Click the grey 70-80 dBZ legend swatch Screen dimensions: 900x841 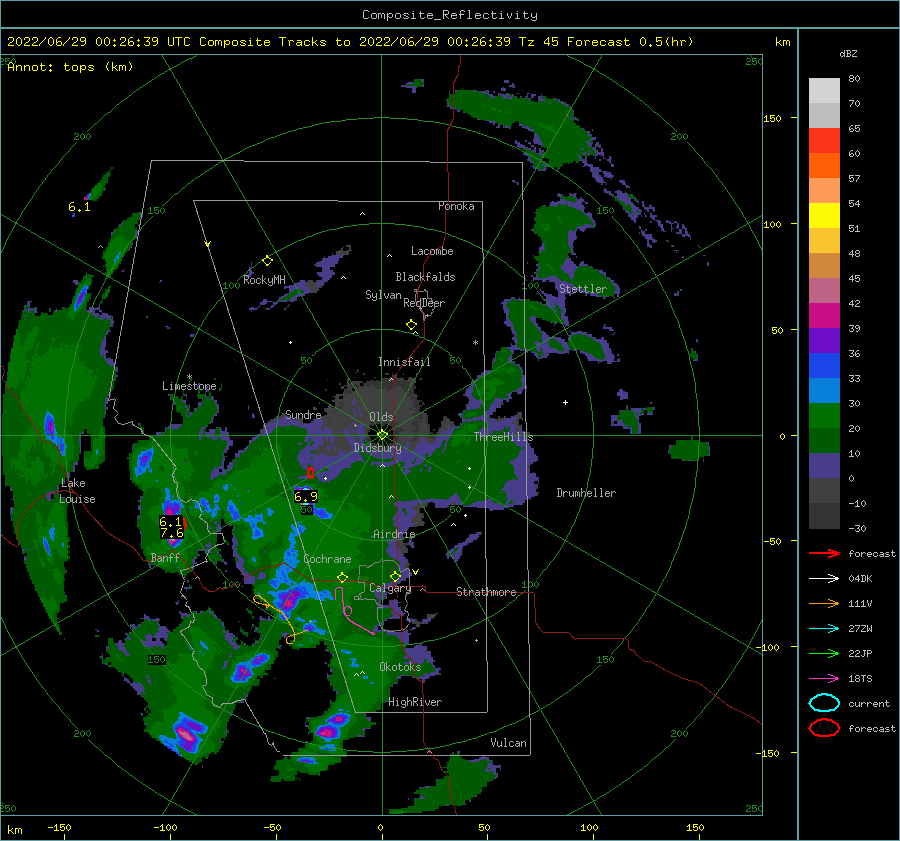(x=824, y=91)
